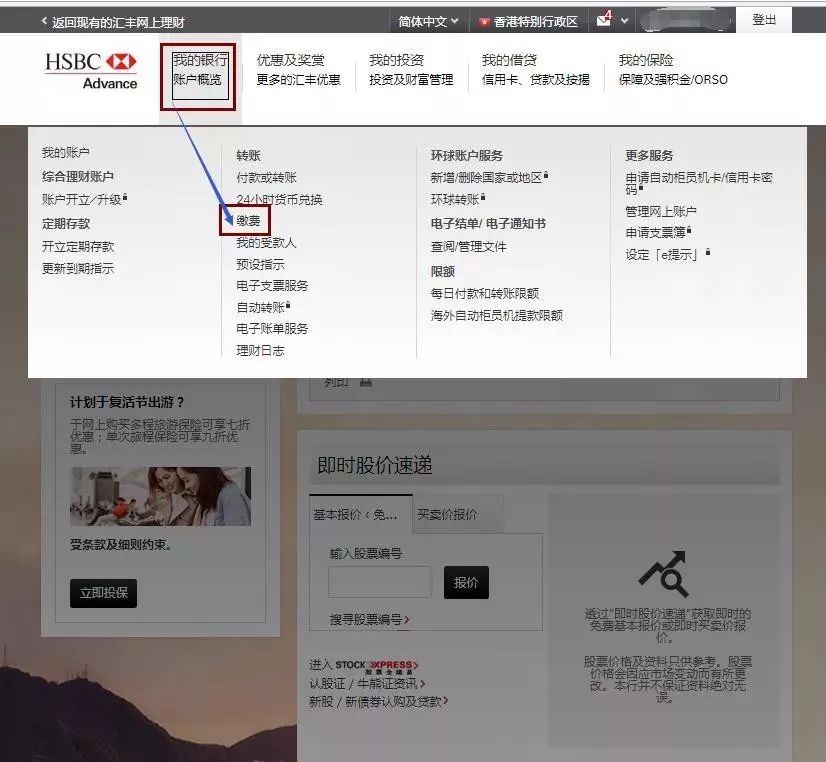The height and width of the screenshot is (762, 826).
Task: Click 新增/删除国家或地区 link
Action: pyautogui.click(x=488, y=177)
